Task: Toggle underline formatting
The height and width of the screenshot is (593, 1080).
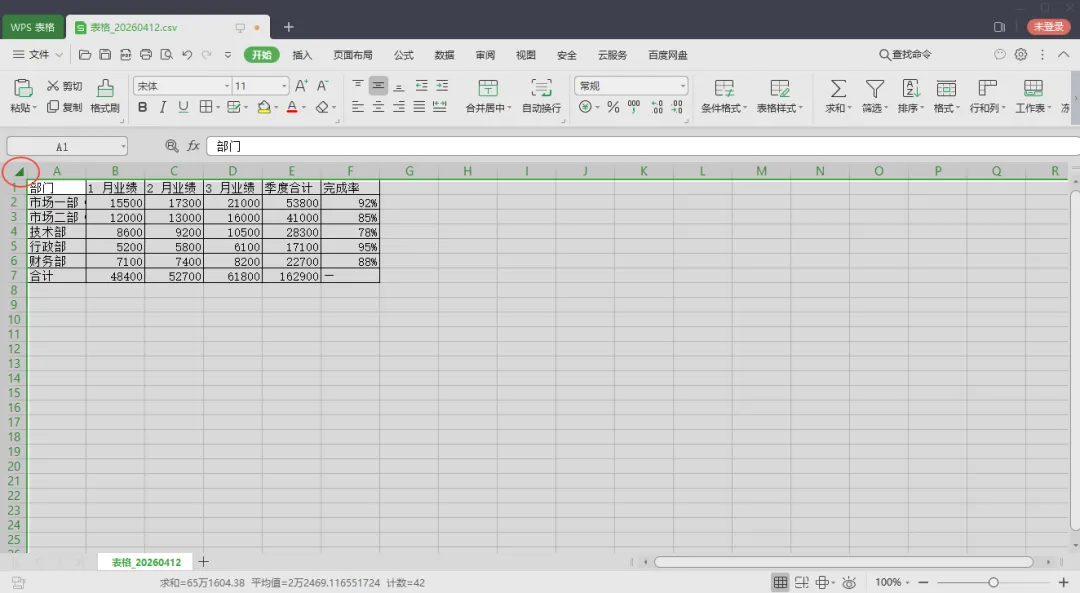Action: click(x=183, y=107)
